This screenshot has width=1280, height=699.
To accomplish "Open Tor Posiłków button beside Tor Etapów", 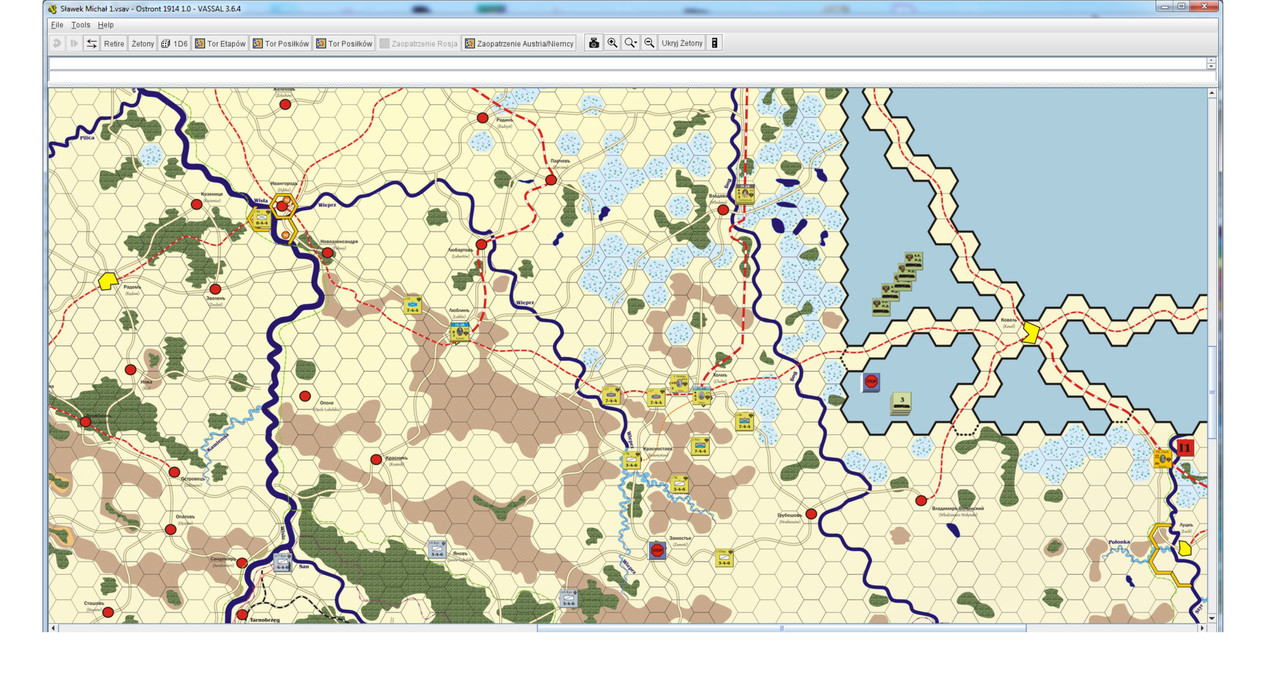I will click(x=281, y=43).
